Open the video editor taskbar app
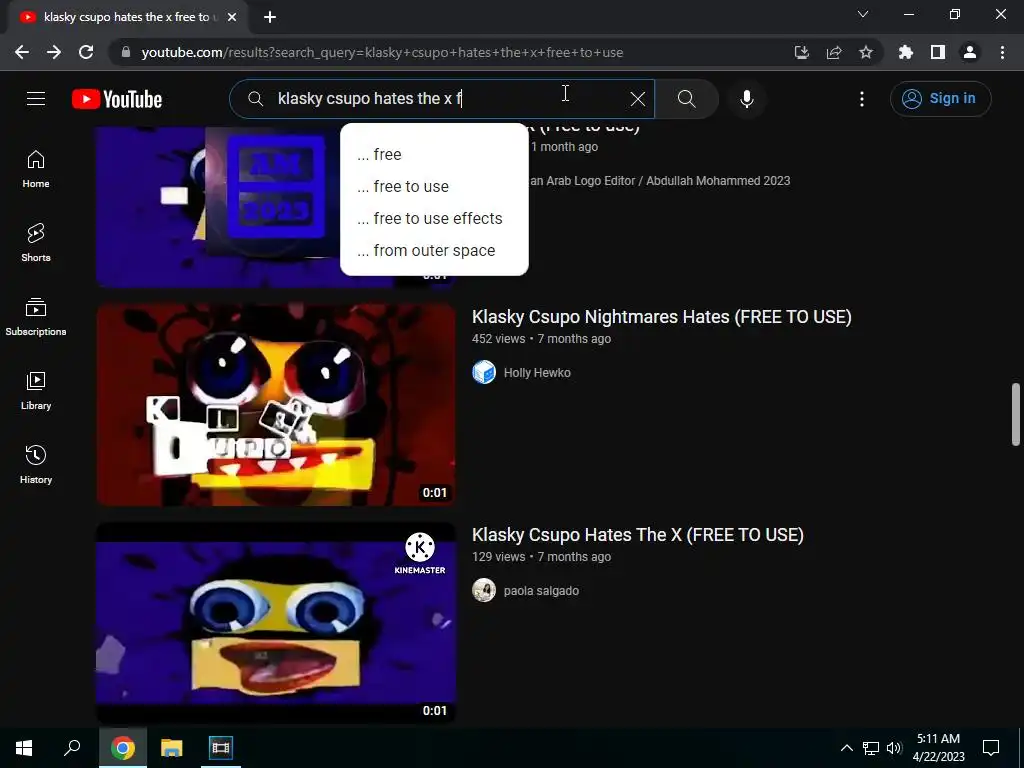The height and width of the screenshot is (768, 1024). (x=220, y=748)
